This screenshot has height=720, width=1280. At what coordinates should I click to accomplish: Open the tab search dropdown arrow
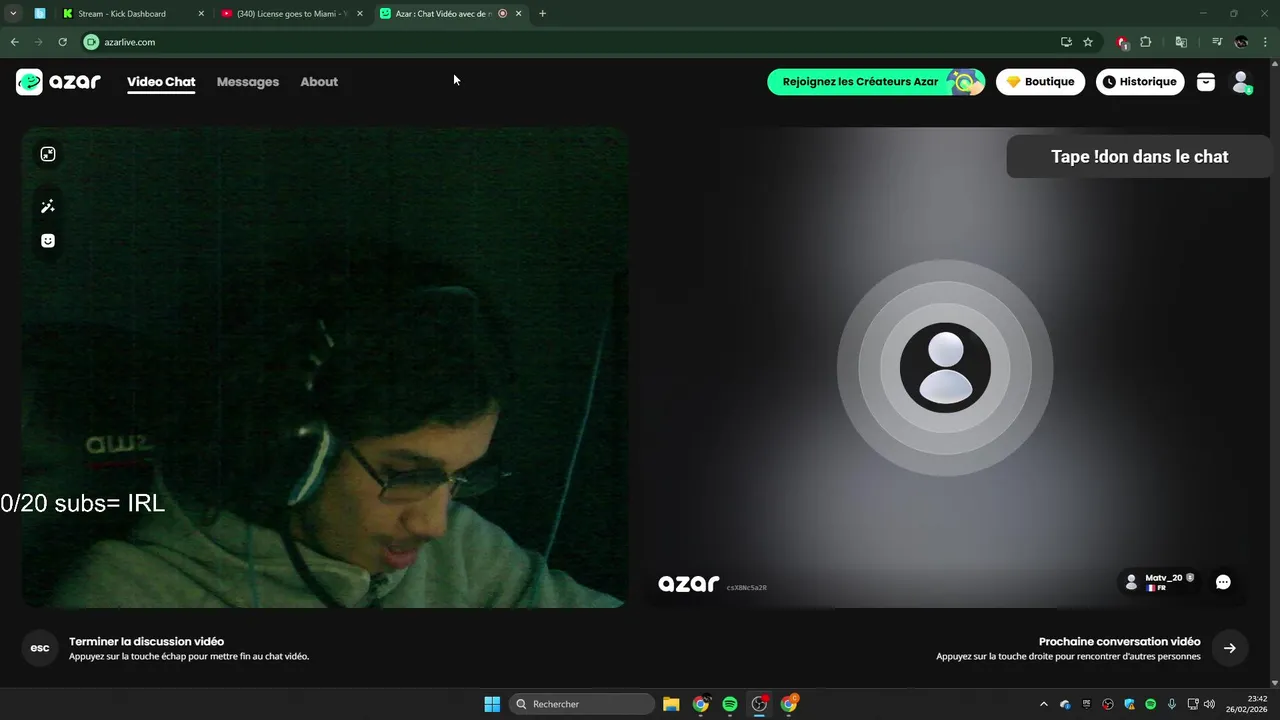click(x=13, y=14)
